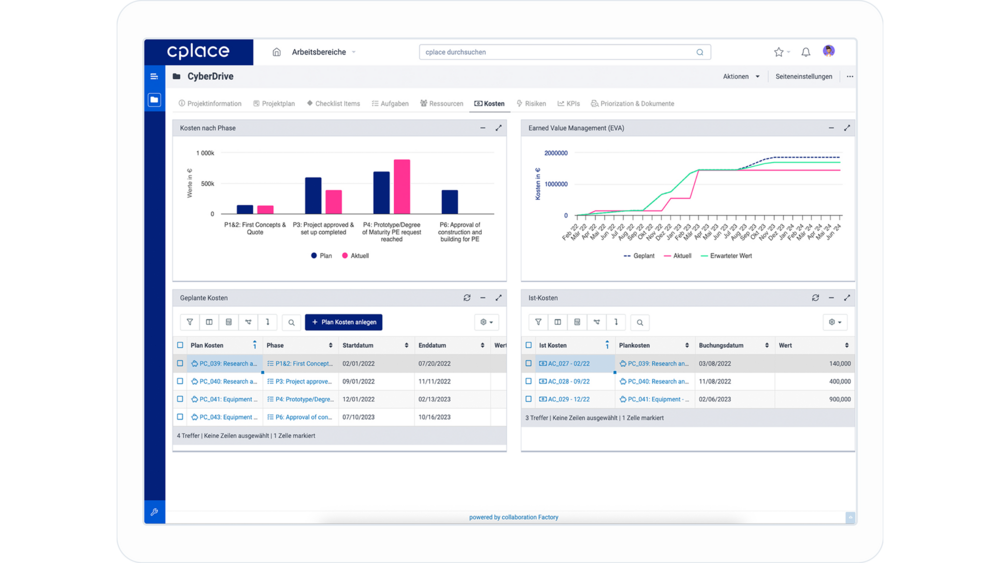Viewport: 1000px width, 563px height.
Task: Click Plan Kosten anlegen button
Action: click(343, 322)
